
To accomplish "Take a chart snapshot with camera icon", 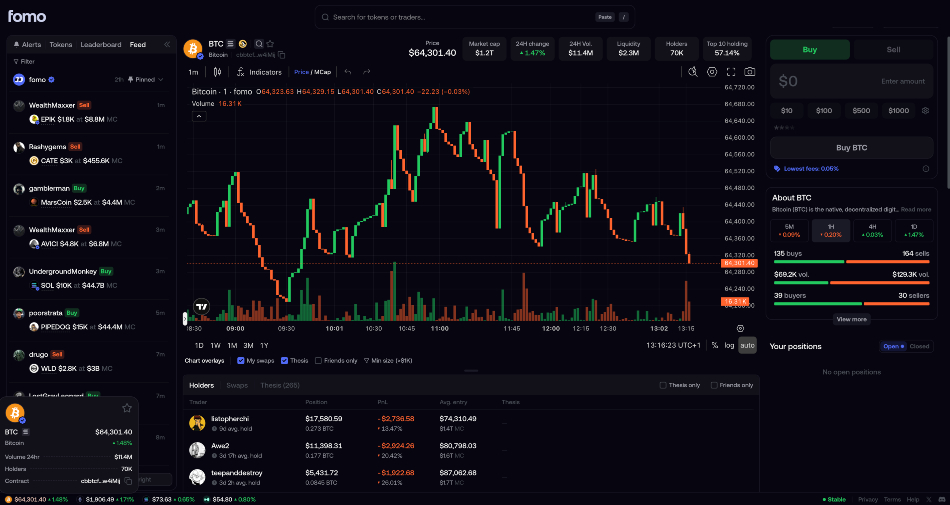I will click(749, 72).
